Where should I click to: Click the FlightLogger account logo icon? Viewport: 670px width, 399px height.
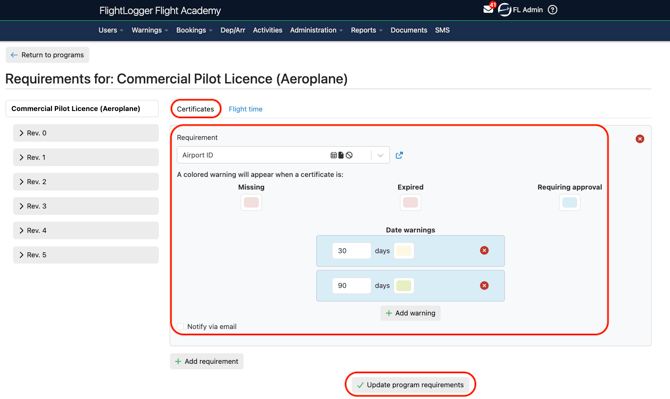point(505,9)
